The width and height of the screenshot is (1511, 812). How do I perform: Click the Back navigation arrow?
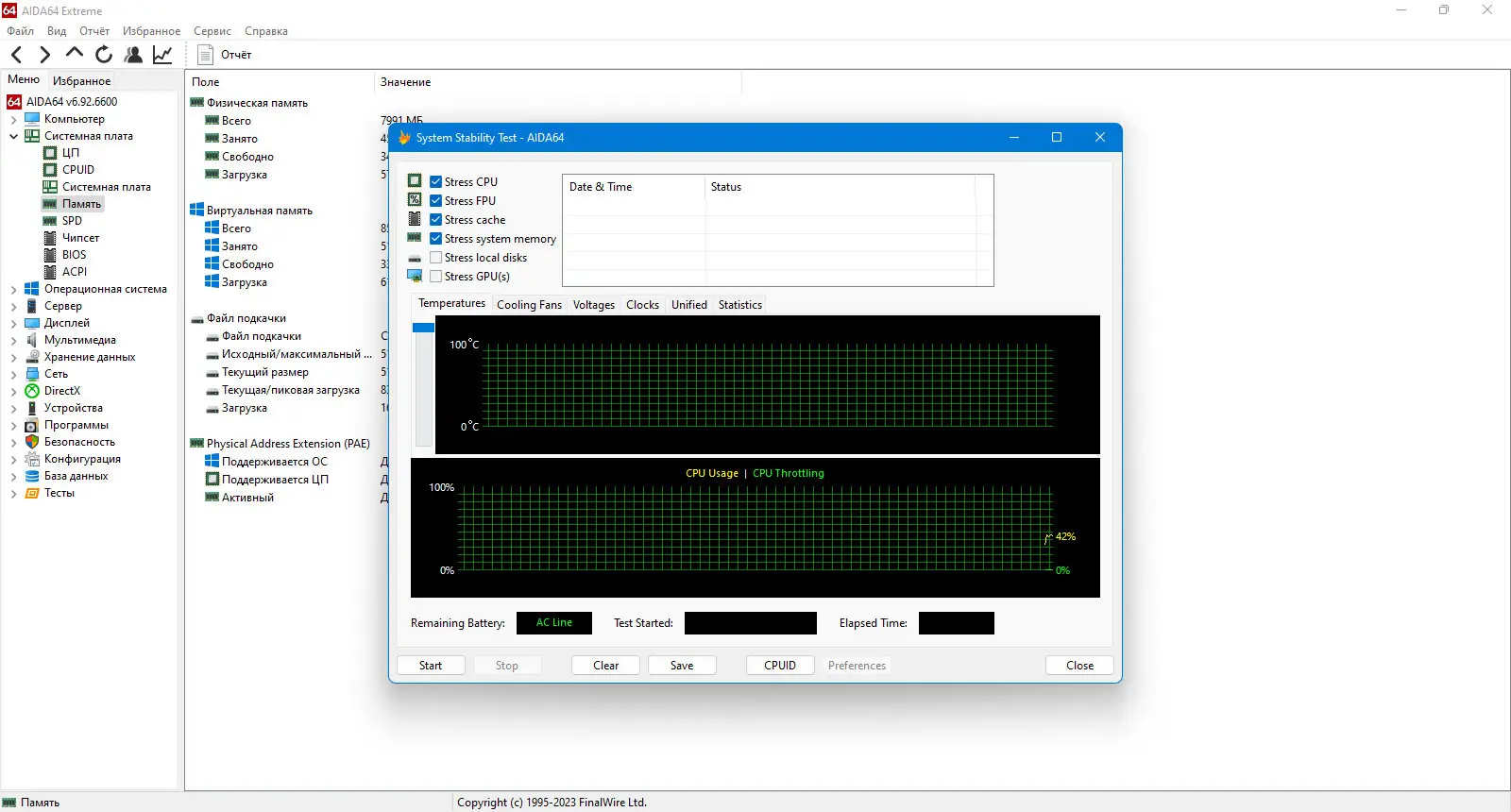[x=16, y=55]
